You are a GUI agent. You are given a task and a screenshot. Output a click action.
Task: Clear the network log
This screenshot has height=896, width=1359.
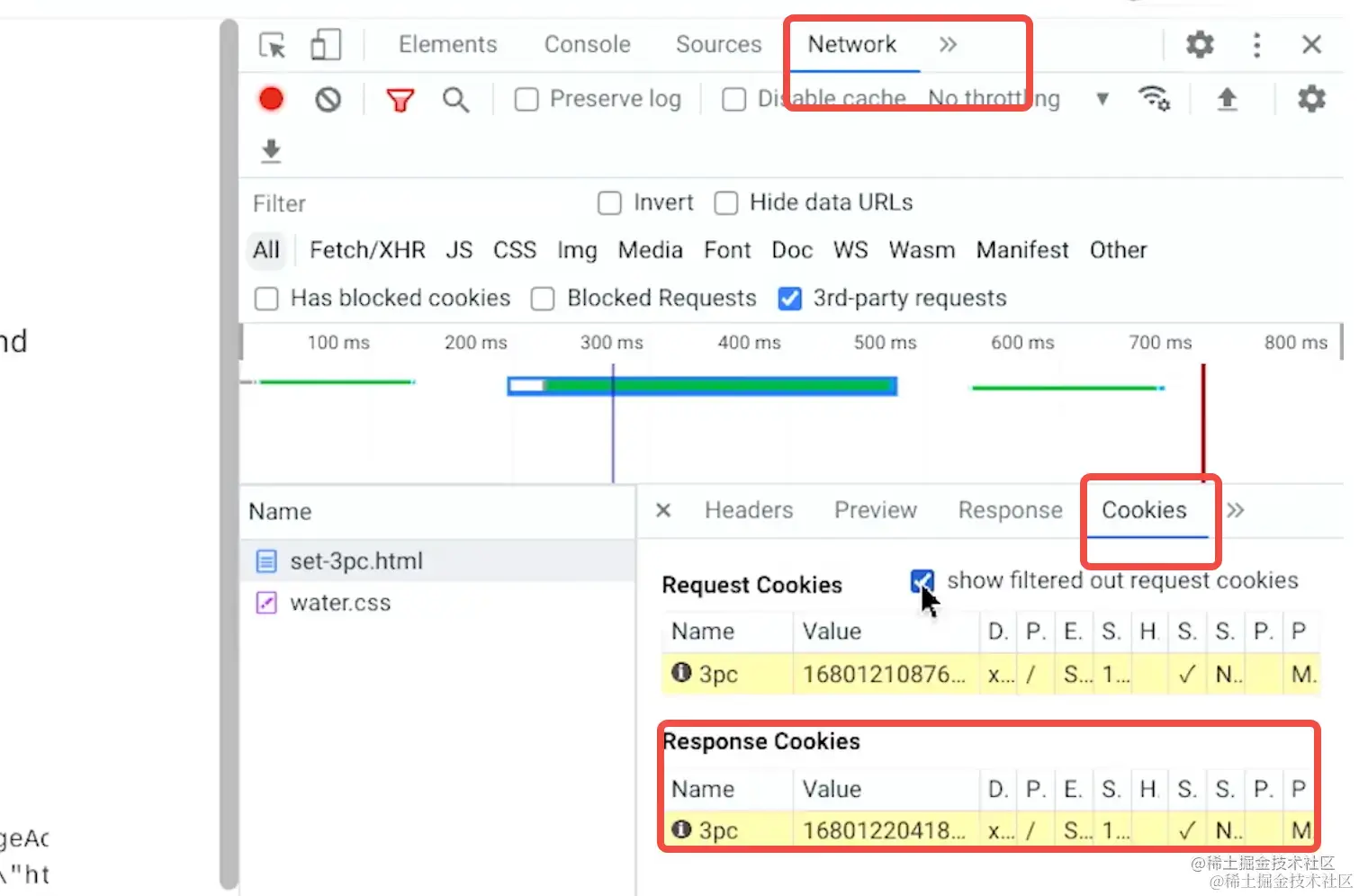point(328,99)
